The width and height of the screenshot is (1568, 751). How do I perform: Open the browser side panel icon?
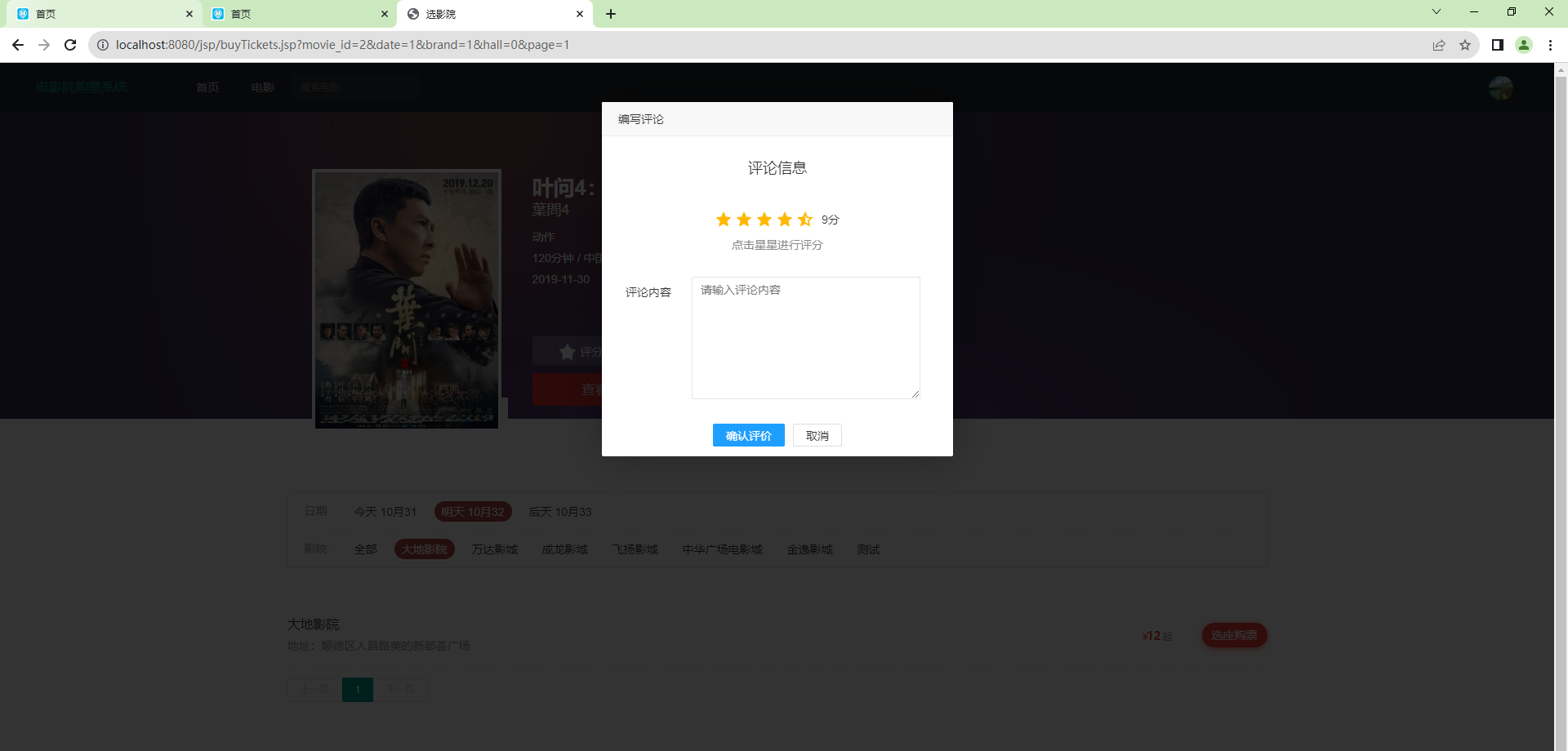click(x=1498, y=45)
